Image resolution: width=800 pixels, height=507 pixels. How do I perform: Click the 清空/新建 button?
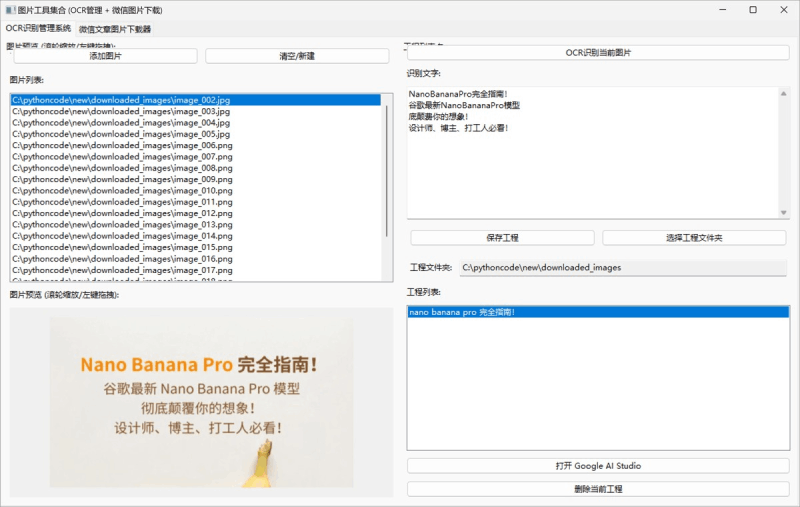[x=297, y=56]
